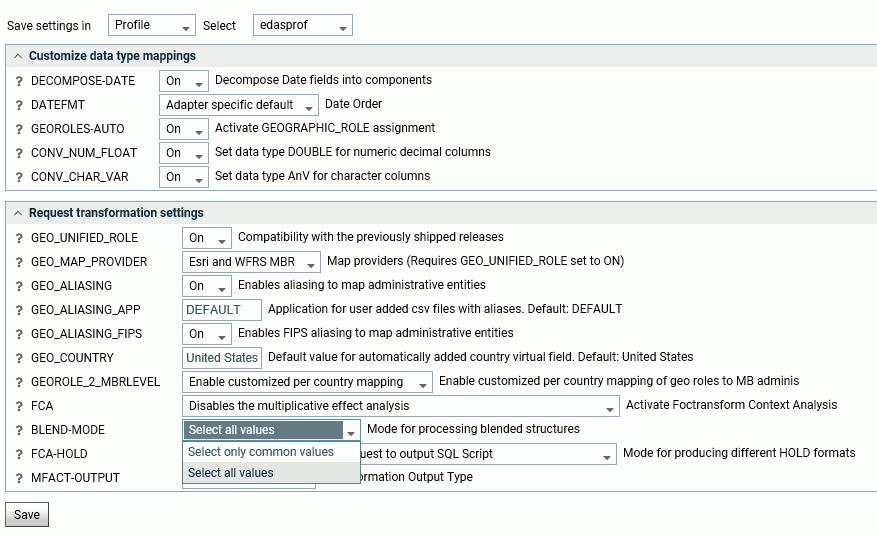
Task: Toggle the DECOMPOSE-DATE On dropdown
Action: (x=184, y=81)
